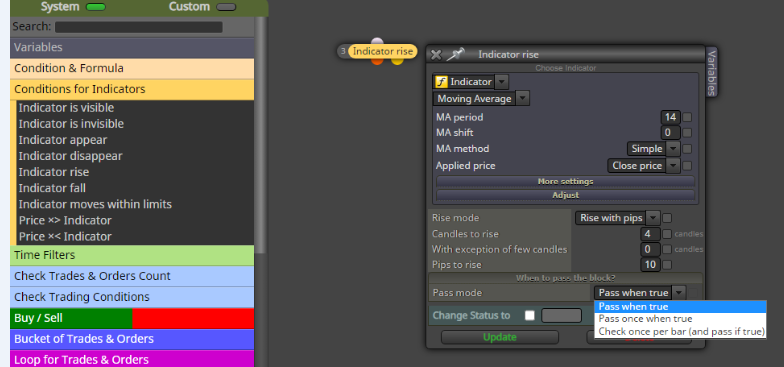The image size is (784, 367).
Task: Enable the Change Status to checkbox
Action: 530,316
